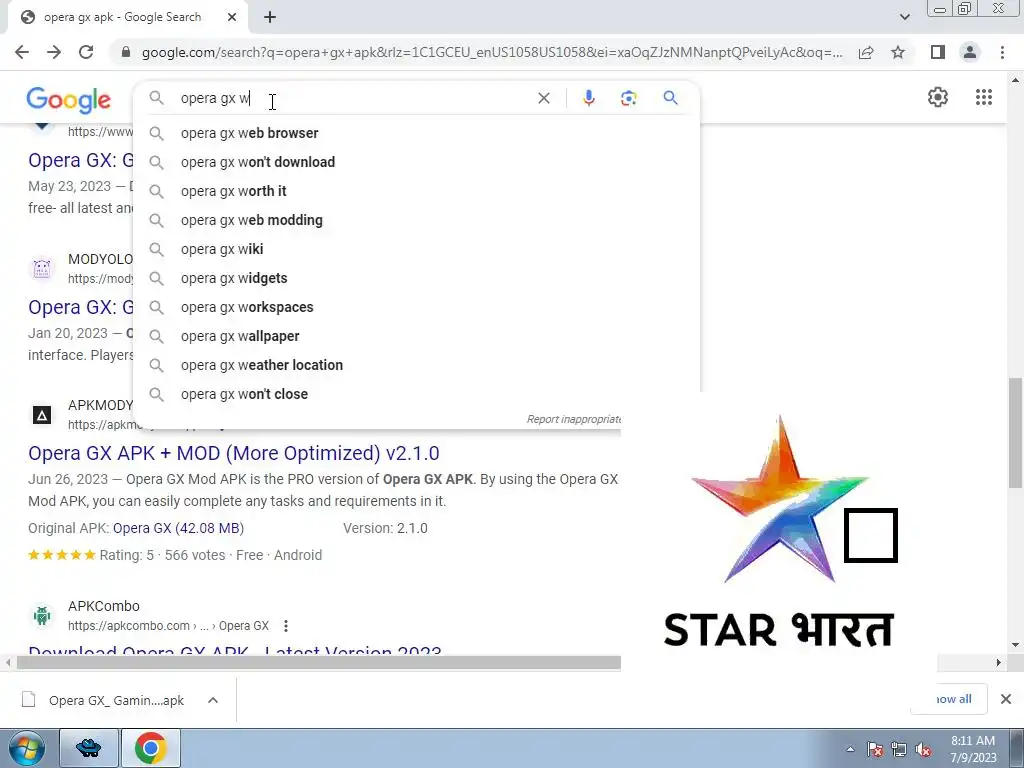Show hidden system tray icons
This screenshot has height=768, width=1024.
(850, 749)
